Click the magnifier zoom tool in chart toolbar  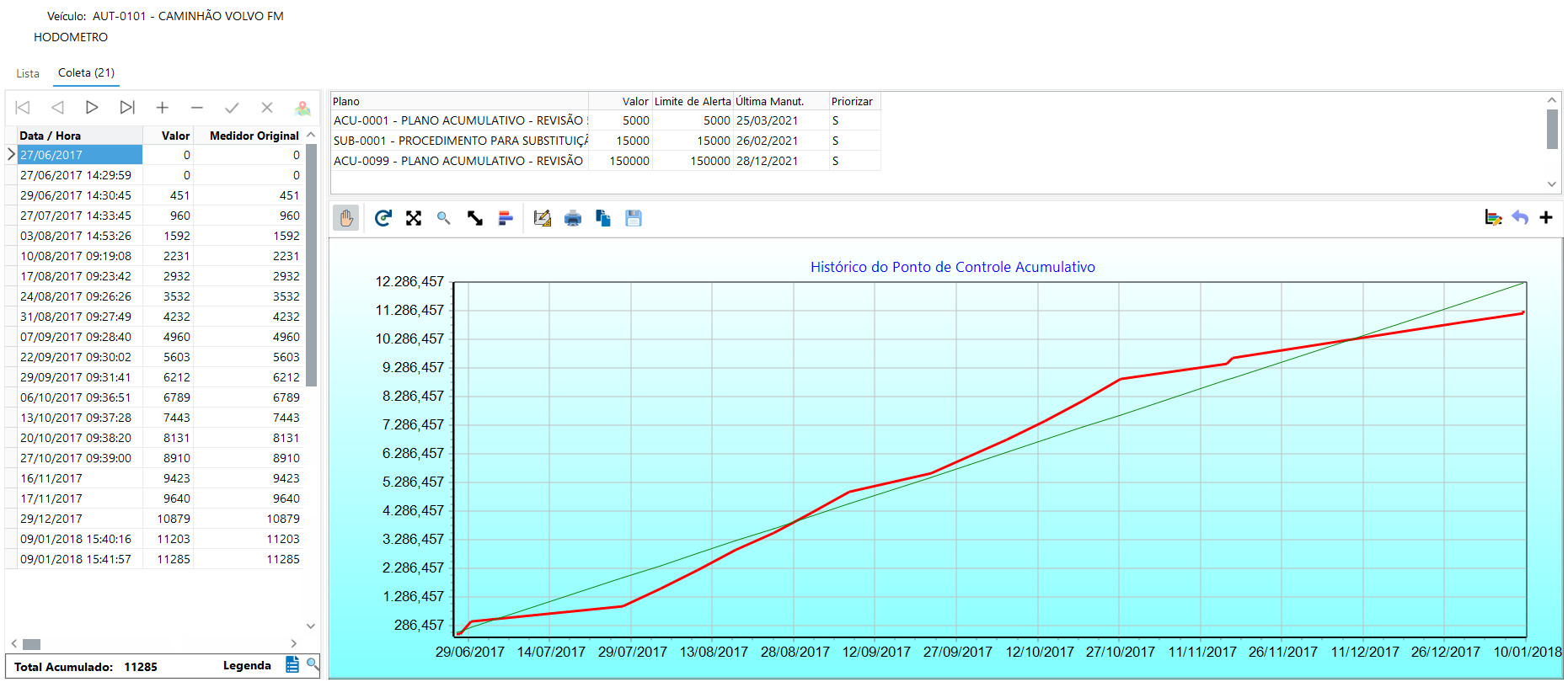[x=444, y=218]
